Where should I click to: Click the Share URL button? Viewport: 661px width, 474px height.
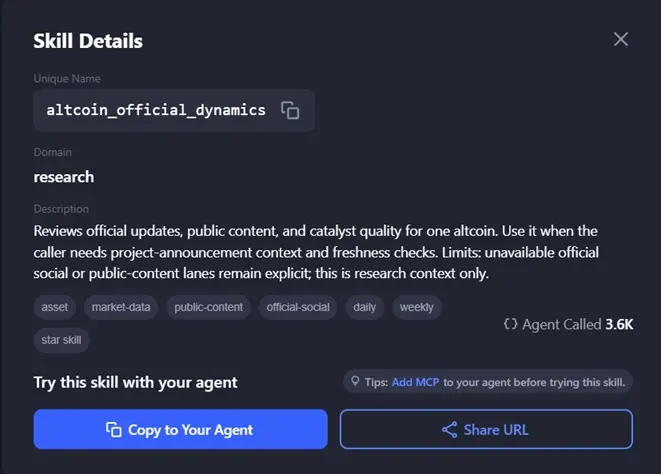coord(486,429)
